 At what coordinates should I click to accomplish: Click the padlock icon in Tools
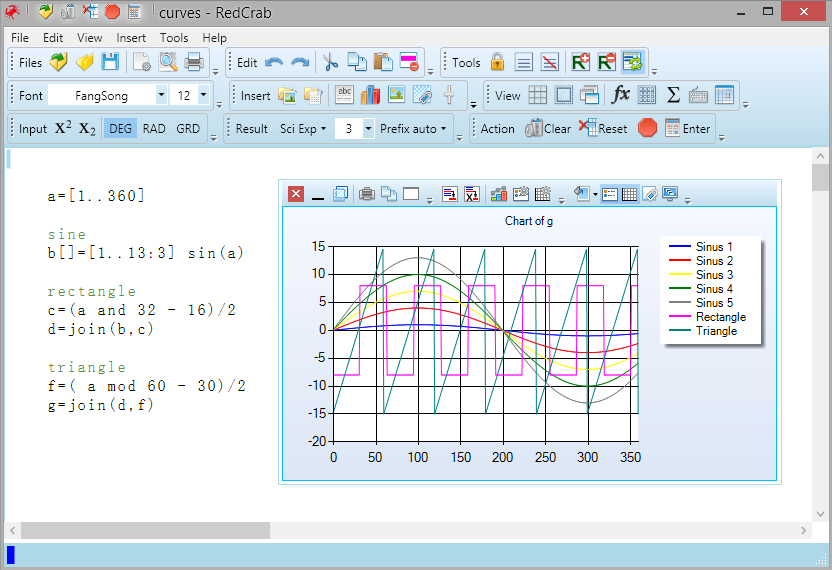(497, 62)
